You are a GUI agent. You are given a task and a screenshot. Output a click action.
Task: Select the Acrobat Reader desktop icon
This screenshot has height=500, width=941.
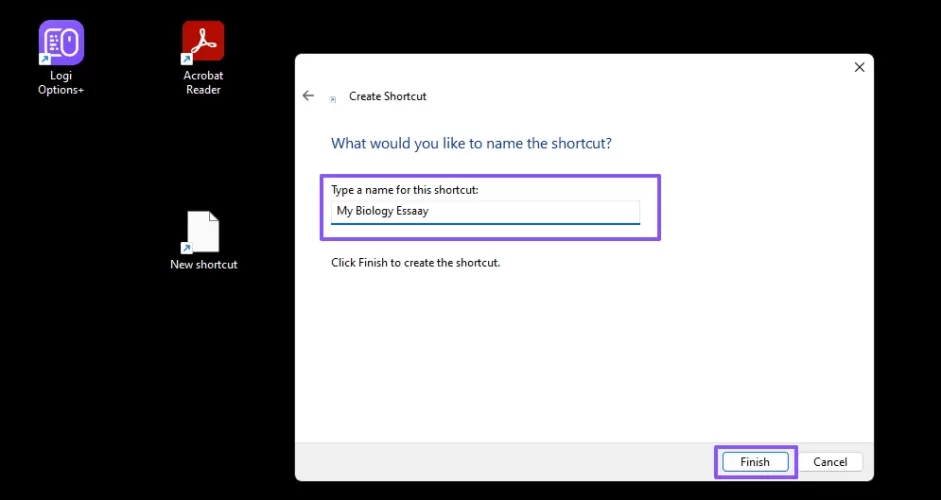(203, 42)
